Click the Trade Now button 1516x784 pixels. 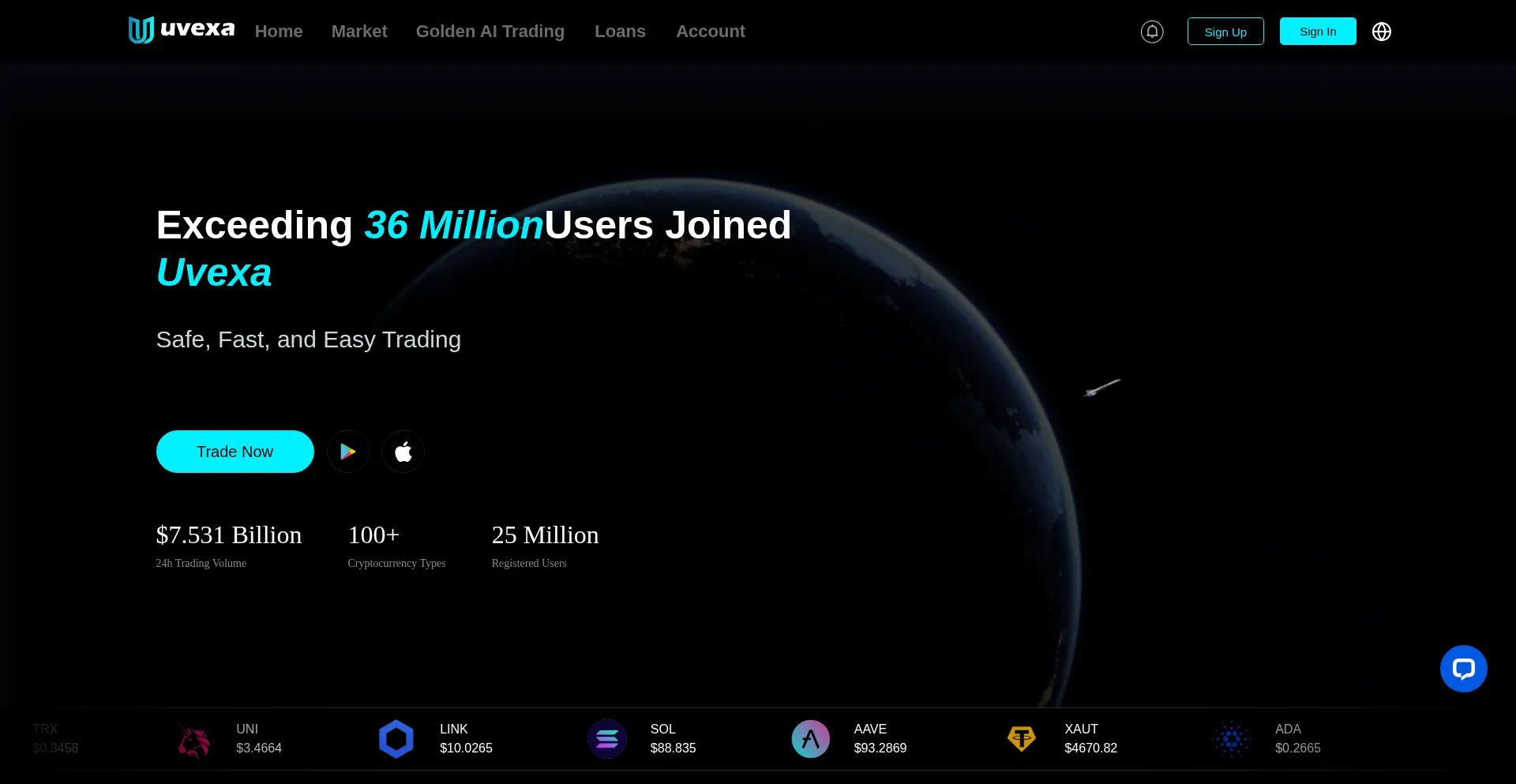235,452
